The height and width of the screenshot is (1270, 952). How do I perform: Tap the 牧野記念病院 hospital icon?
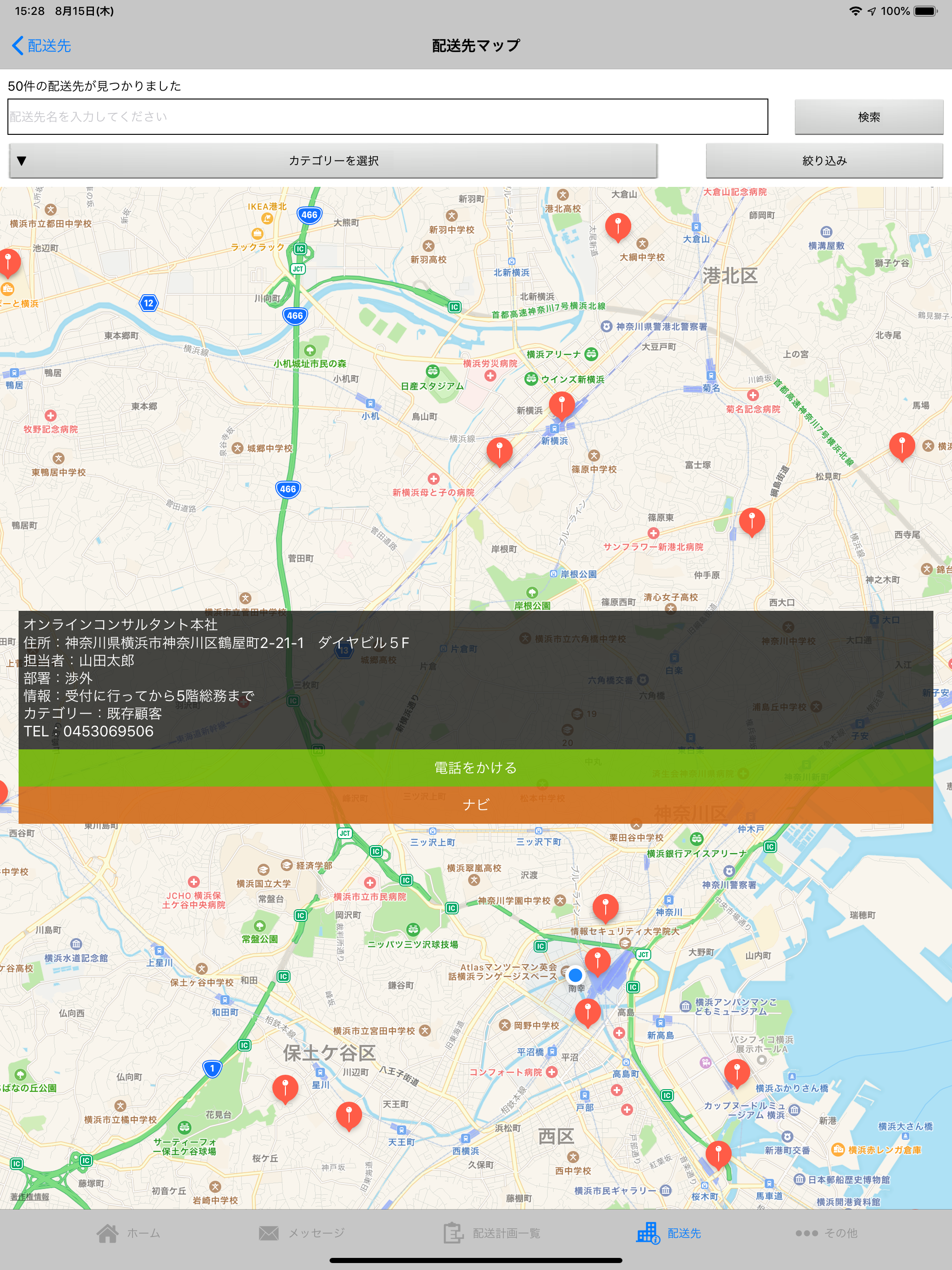click(x=51, y=415)
